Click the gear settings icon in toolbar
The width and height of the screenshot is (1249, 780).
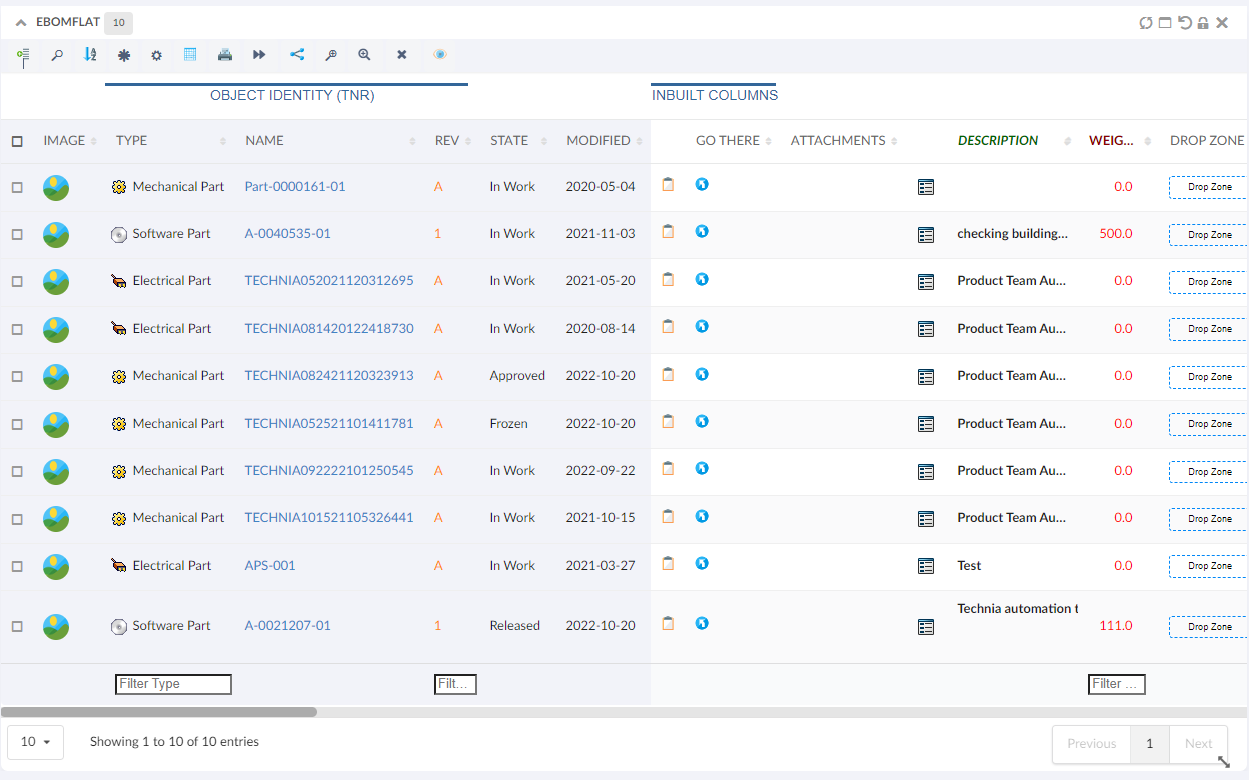click(156, 56)
